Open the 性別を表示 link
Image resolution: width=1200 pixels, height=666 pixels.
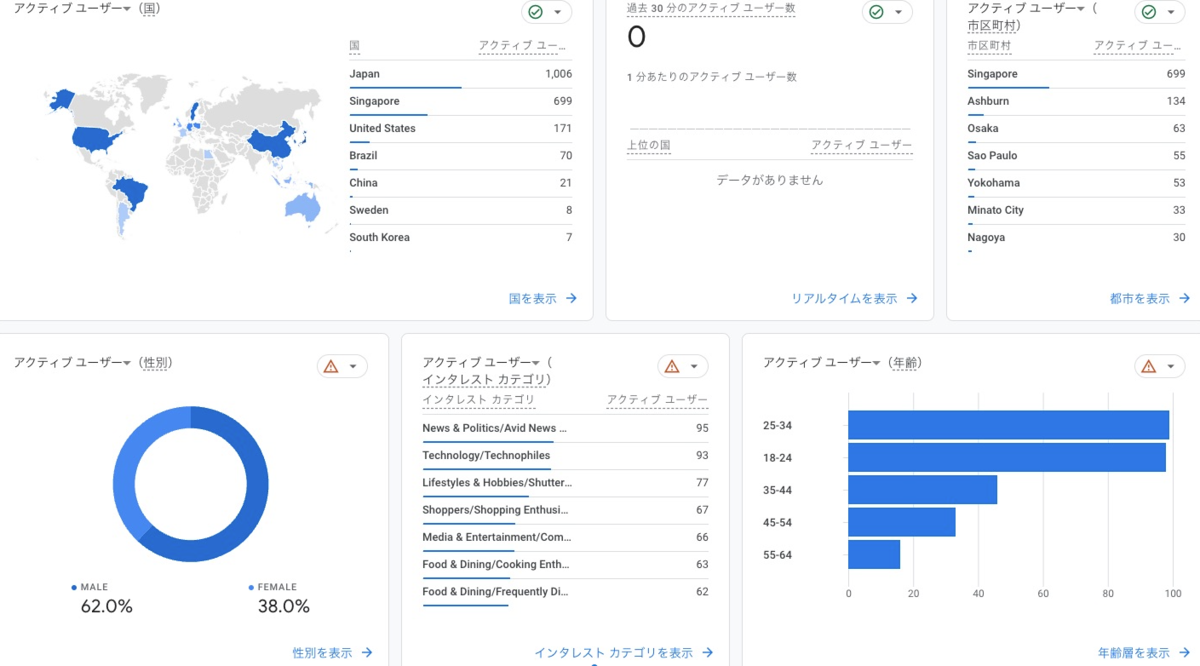click(332, 652)
